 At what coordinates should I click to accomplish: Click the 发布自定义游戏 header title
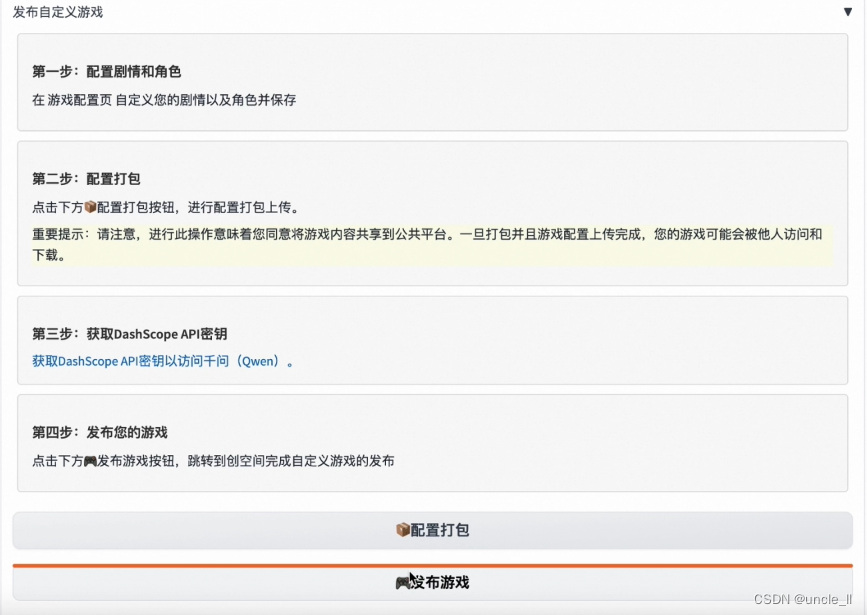56,12
